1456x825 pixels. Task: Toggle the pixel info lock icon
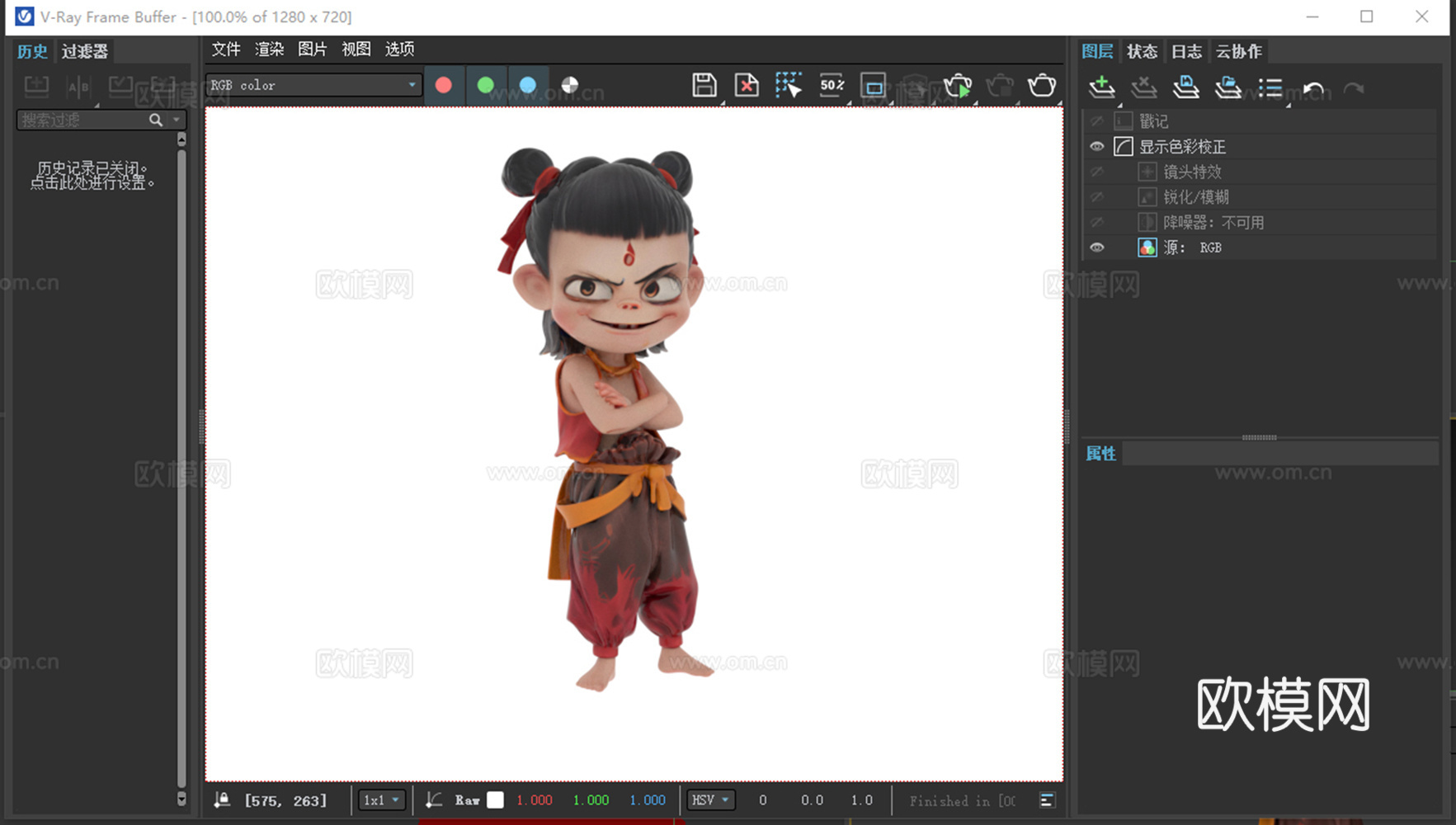click(222, 799)
